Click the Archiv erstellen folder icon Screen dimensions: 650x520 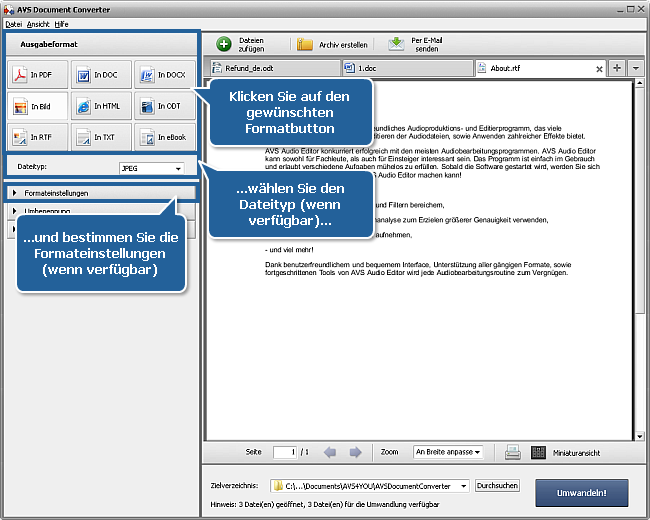(x=305, y=44)
